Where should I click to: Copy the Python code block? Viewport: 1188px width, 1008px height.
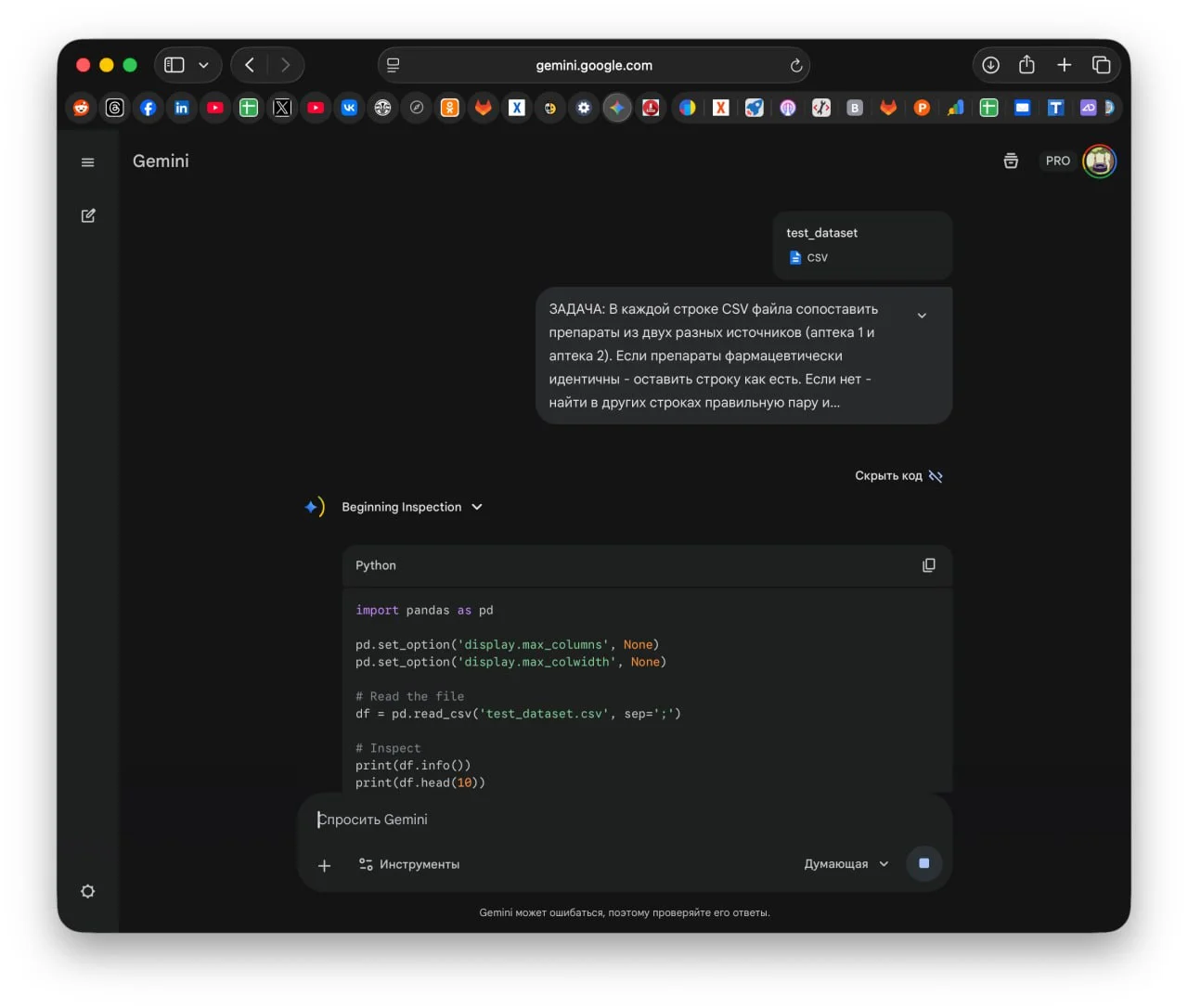pyautogui.click(x=928, y=565)
